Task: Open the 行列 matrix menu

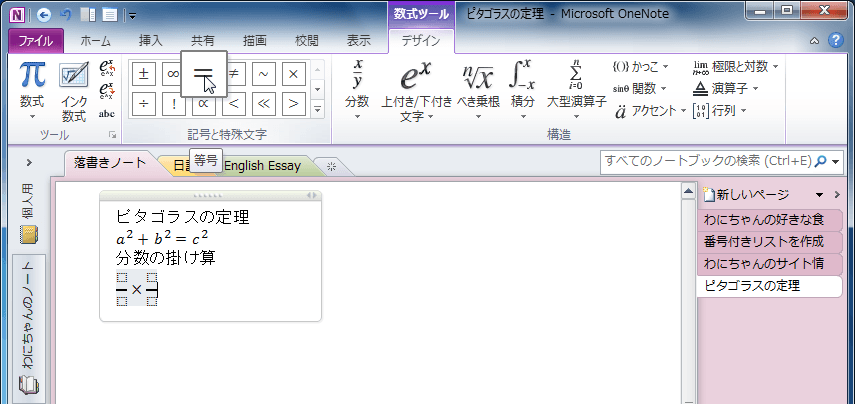Action: 719,111
